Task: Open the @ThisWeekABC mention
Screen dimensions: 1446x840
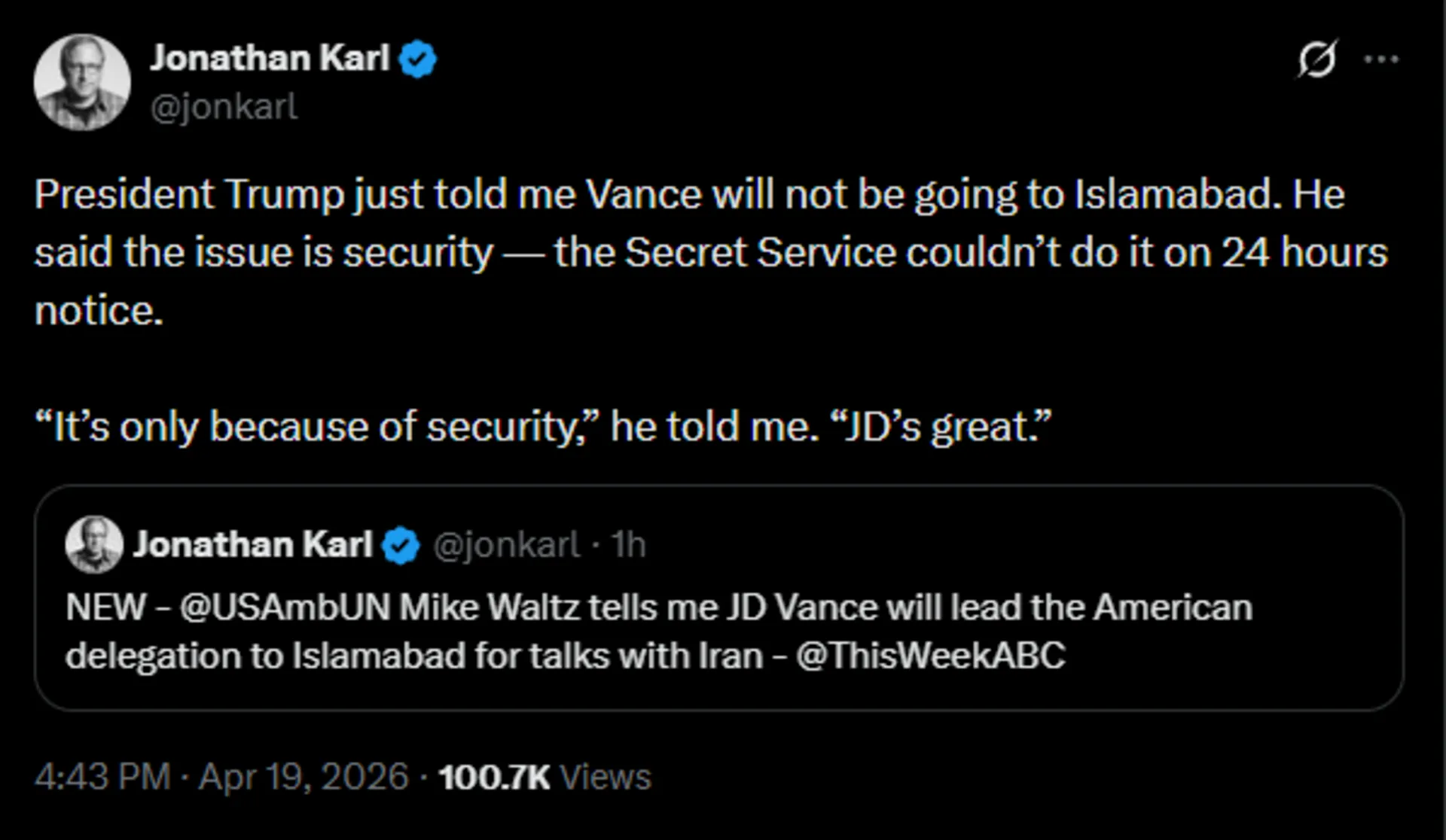Action: tap(930, 656)
